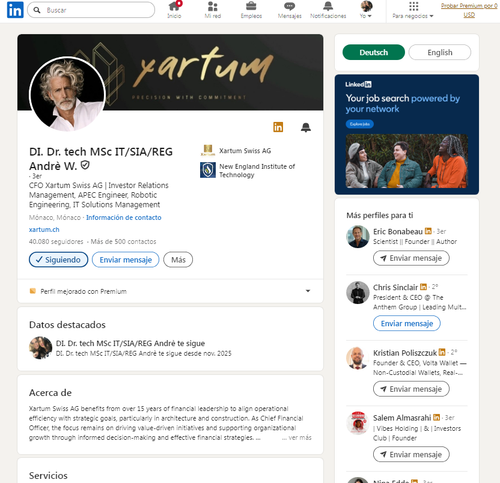Open Eric Bonabeau profile name link

click(x=398, y=231)
